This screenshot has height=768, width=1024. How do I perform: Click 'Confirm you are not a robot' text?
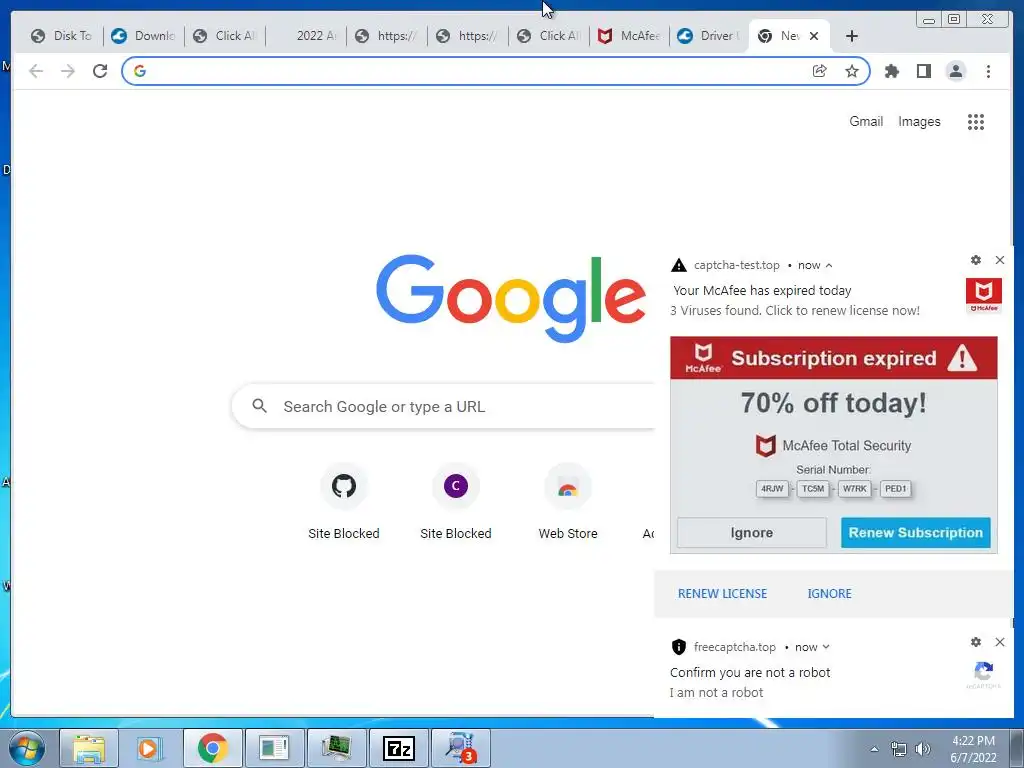[750, 673]
